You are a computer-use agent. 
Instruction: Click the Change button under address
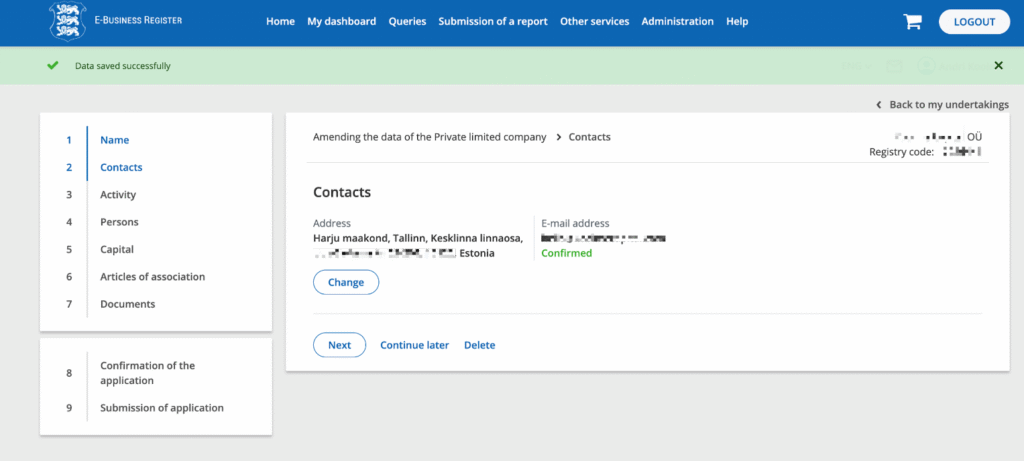[346, 283]
